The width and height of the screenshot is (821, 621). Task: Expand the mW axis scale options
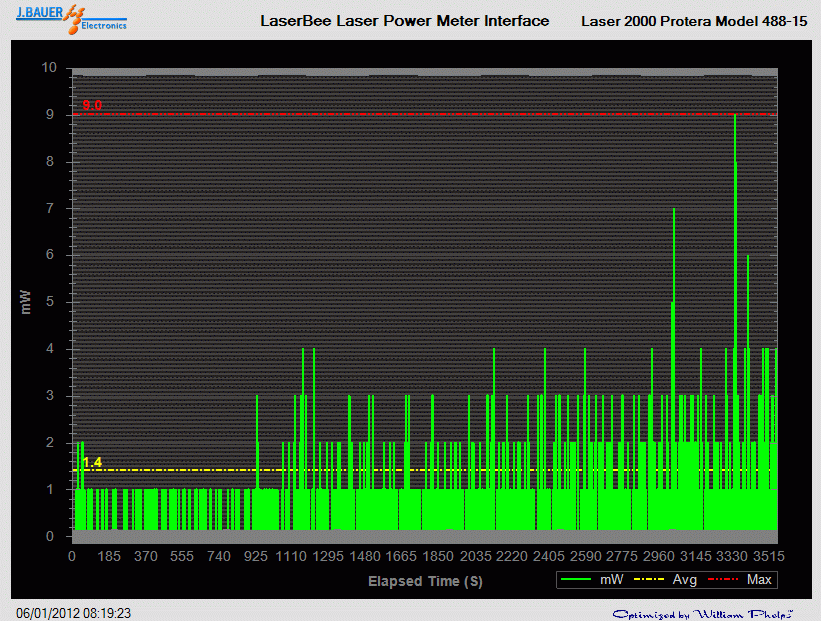(x=26, y=300)
